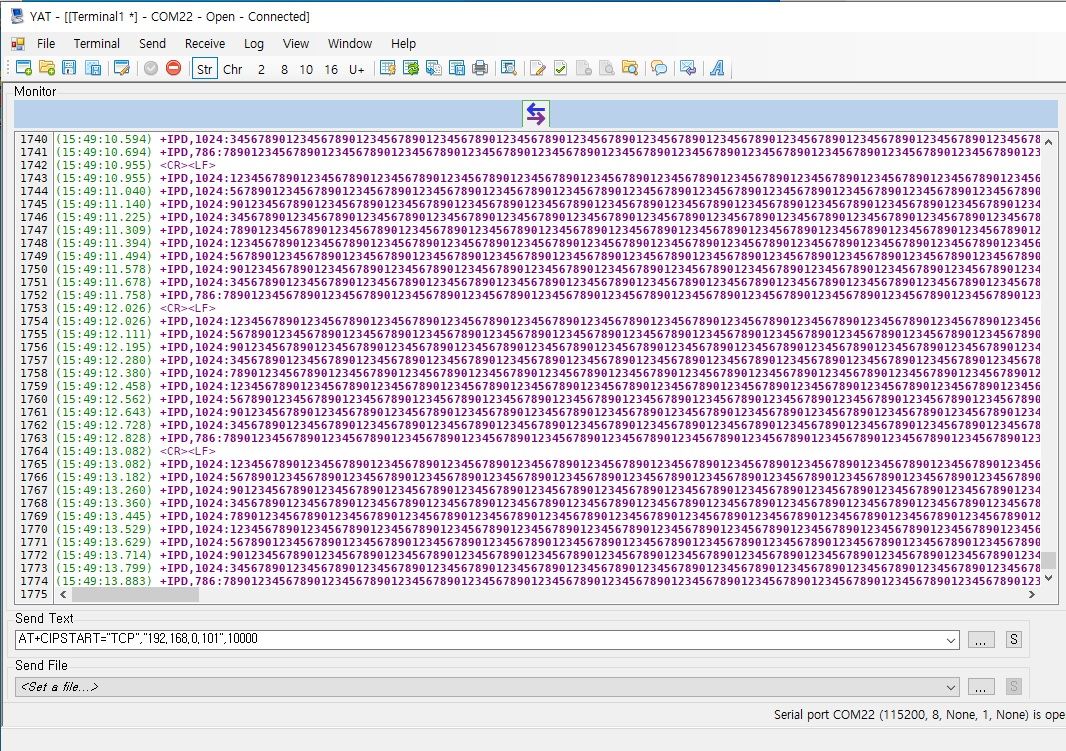Click the Log Settings pencil icon
The width and height of the screenshot is (1066, 751).
click(538, 68)
